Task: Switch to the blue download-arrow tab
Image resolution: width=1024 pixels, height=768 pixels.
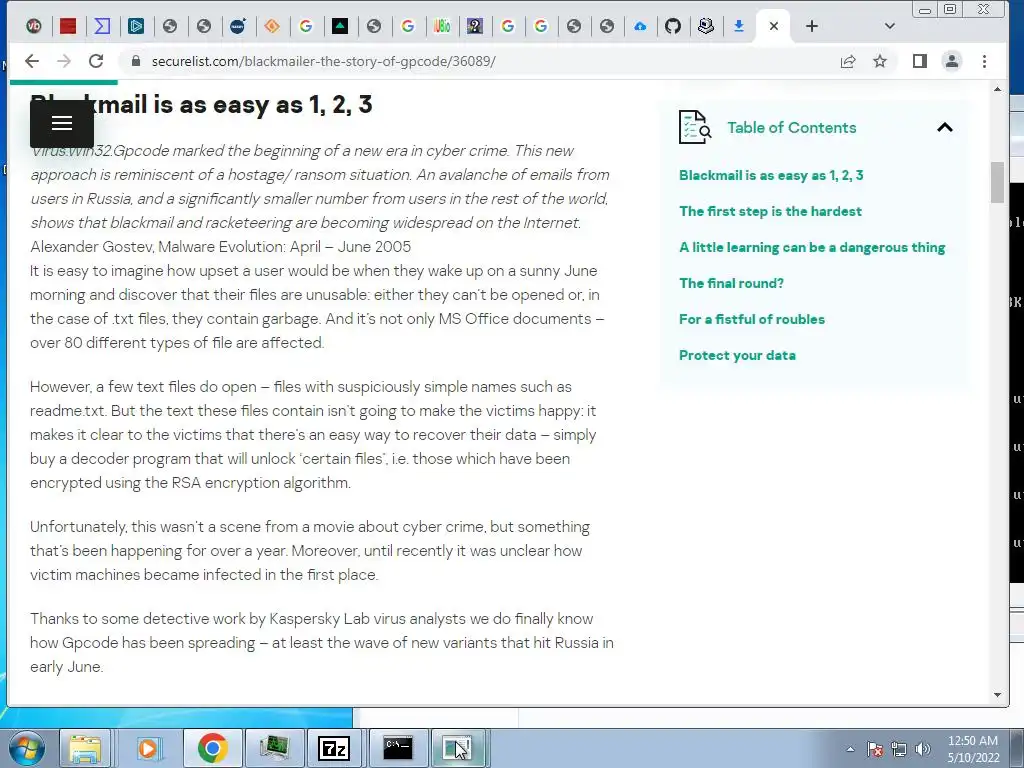Action: (739, 26)
